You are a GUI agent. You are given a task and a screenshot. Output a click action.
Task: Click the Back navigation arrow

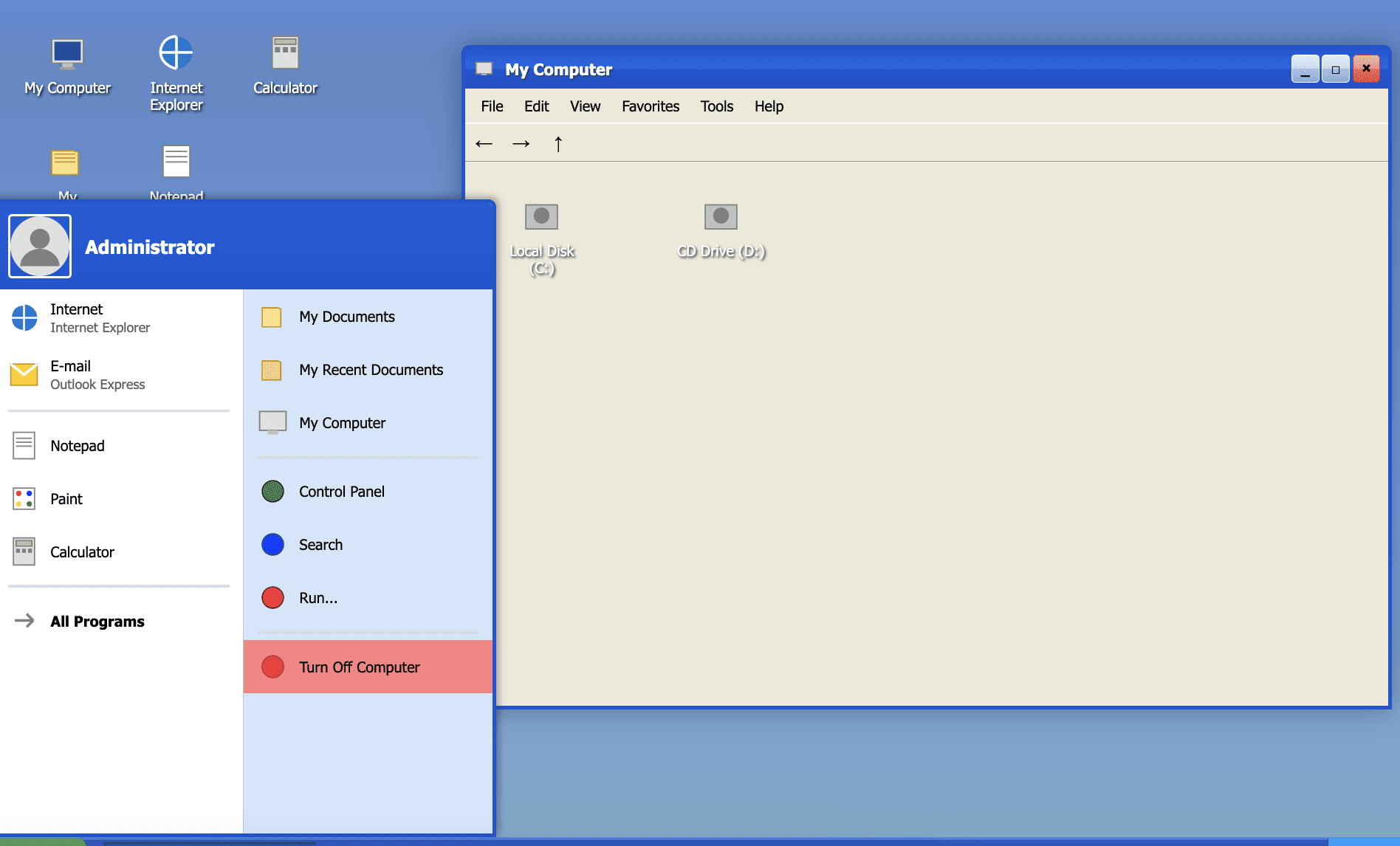pos(484,143)
